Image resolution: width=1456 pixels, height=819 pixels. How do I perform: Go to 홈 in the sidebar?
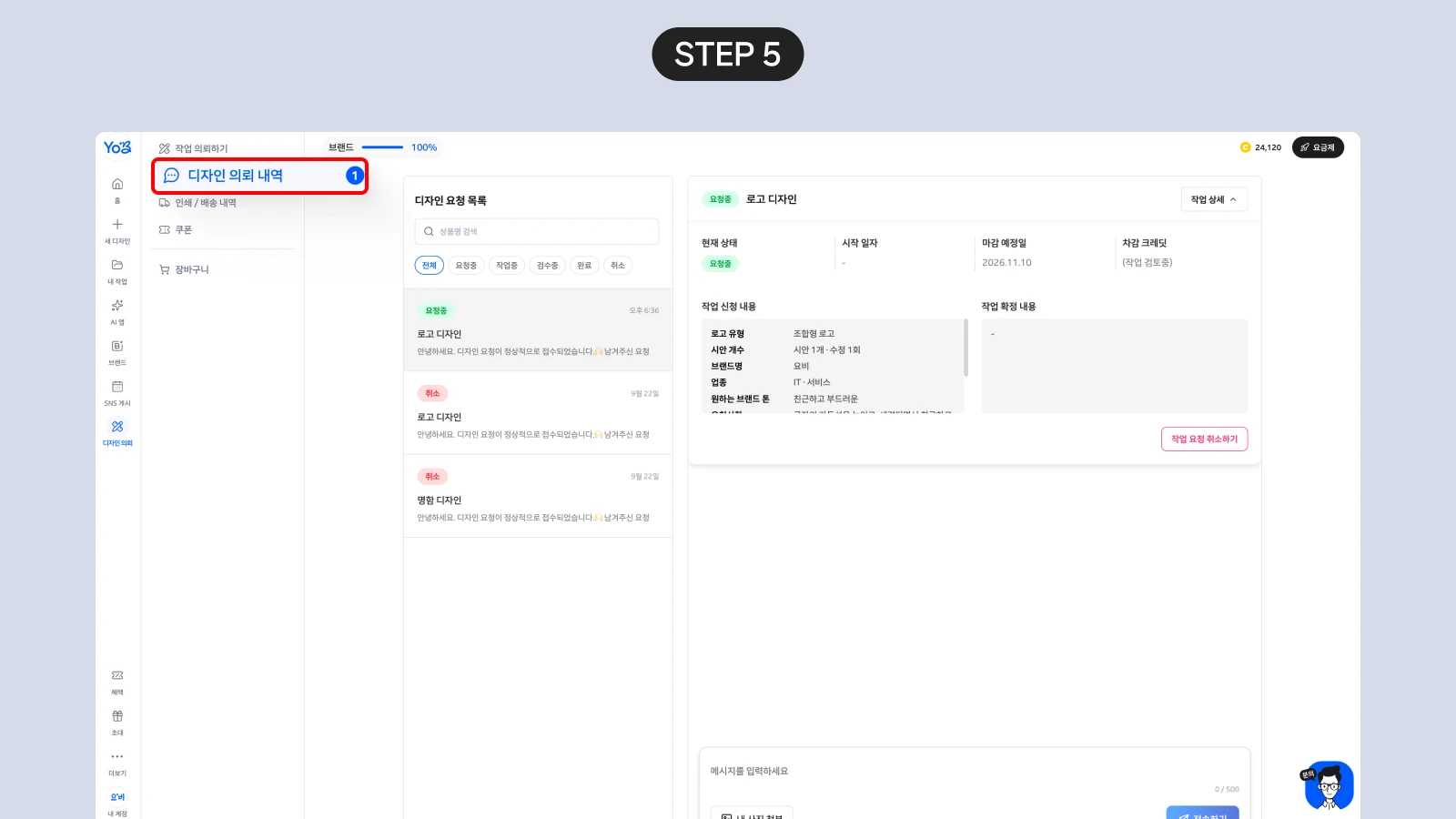click(117, 189)
